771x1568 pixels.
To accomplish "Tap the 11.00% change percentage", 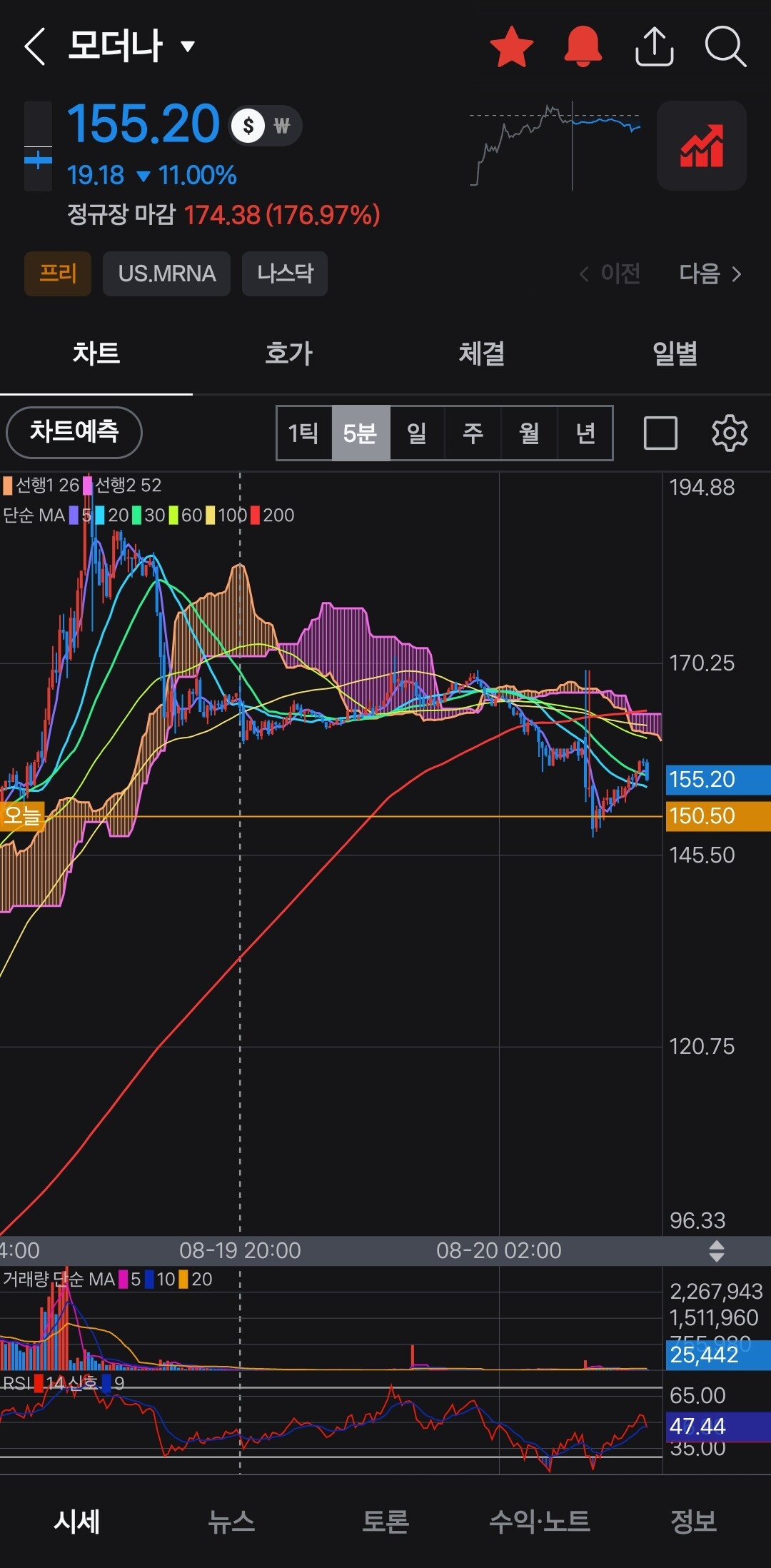I will pyautogui.click(x=198, y=176).
